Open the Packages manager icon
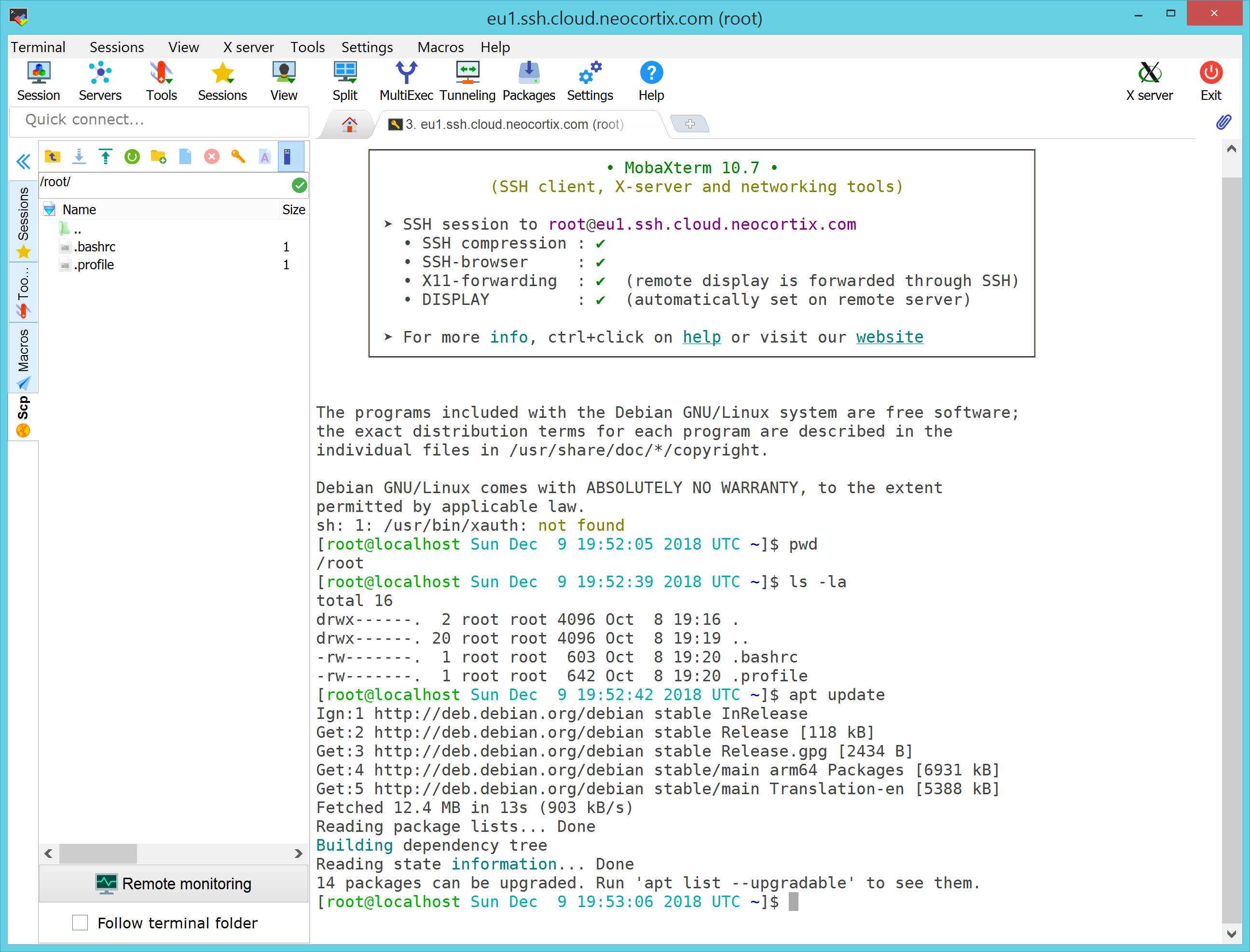This screenshot has width=1250, height=952. click(x=529, y=81)
